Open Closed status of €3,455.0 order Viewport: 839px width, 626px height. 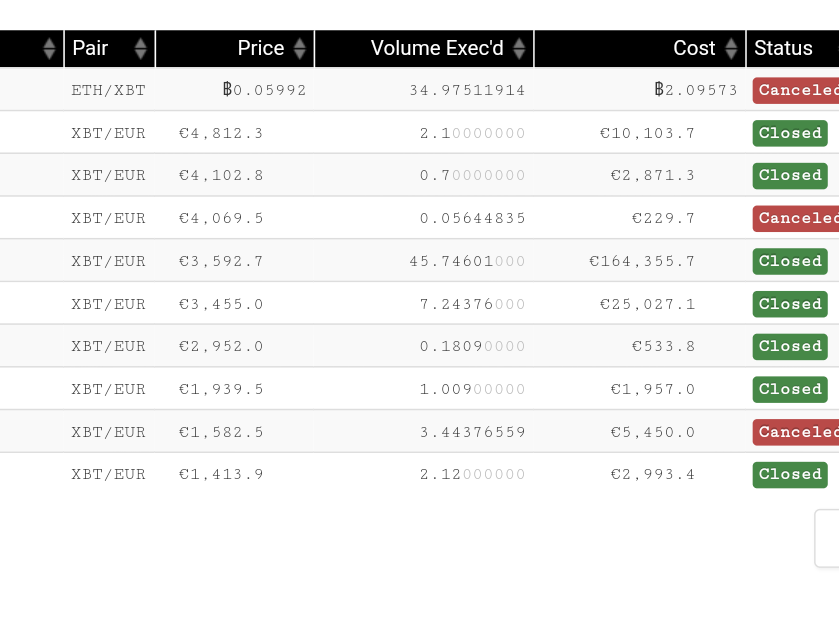point(790,304)
